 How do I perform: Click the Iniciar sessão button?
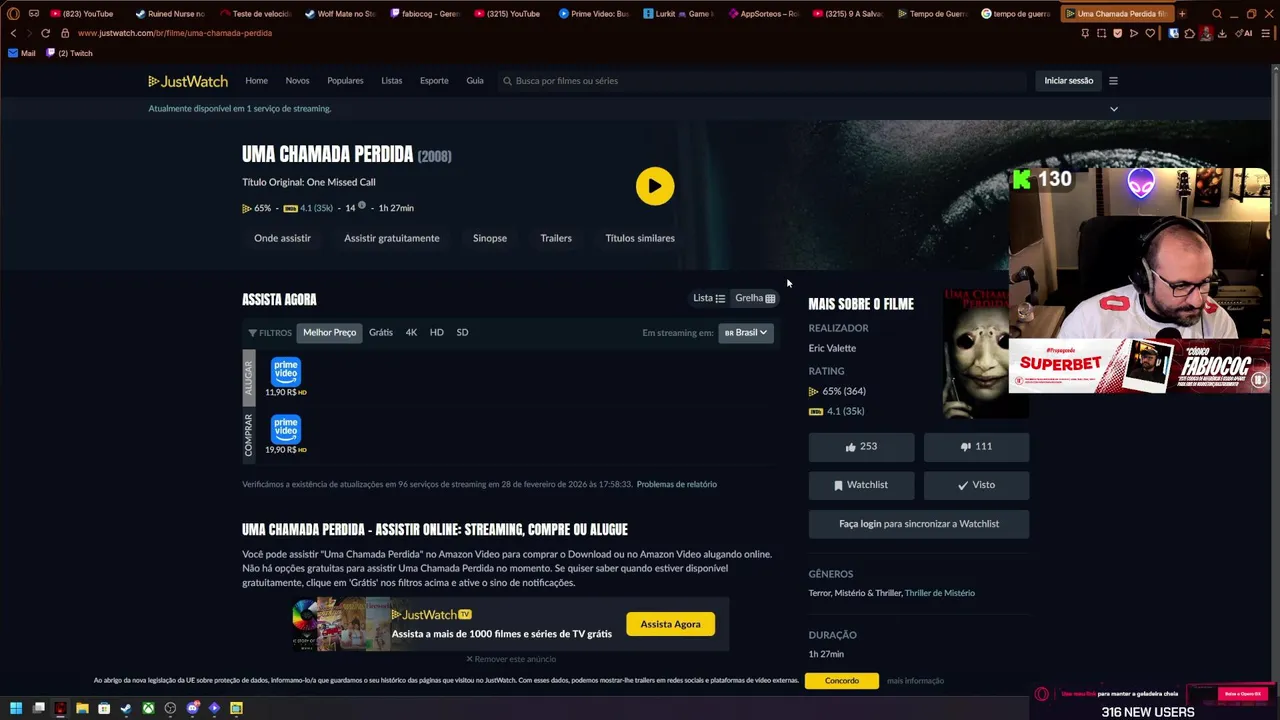pyautogui.click(x=1068, y=81)
